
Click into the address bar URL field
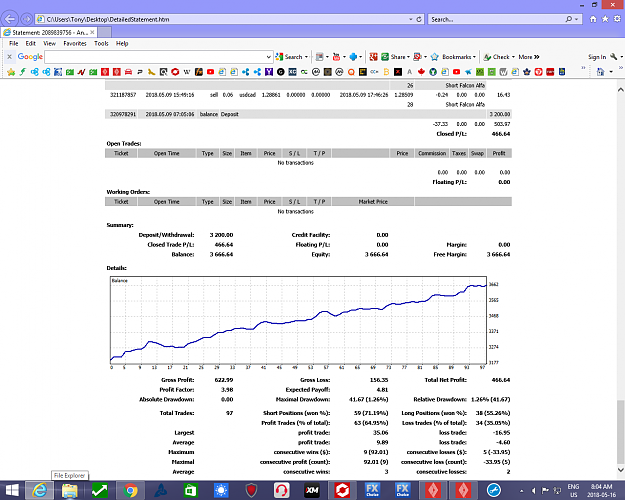225,19
